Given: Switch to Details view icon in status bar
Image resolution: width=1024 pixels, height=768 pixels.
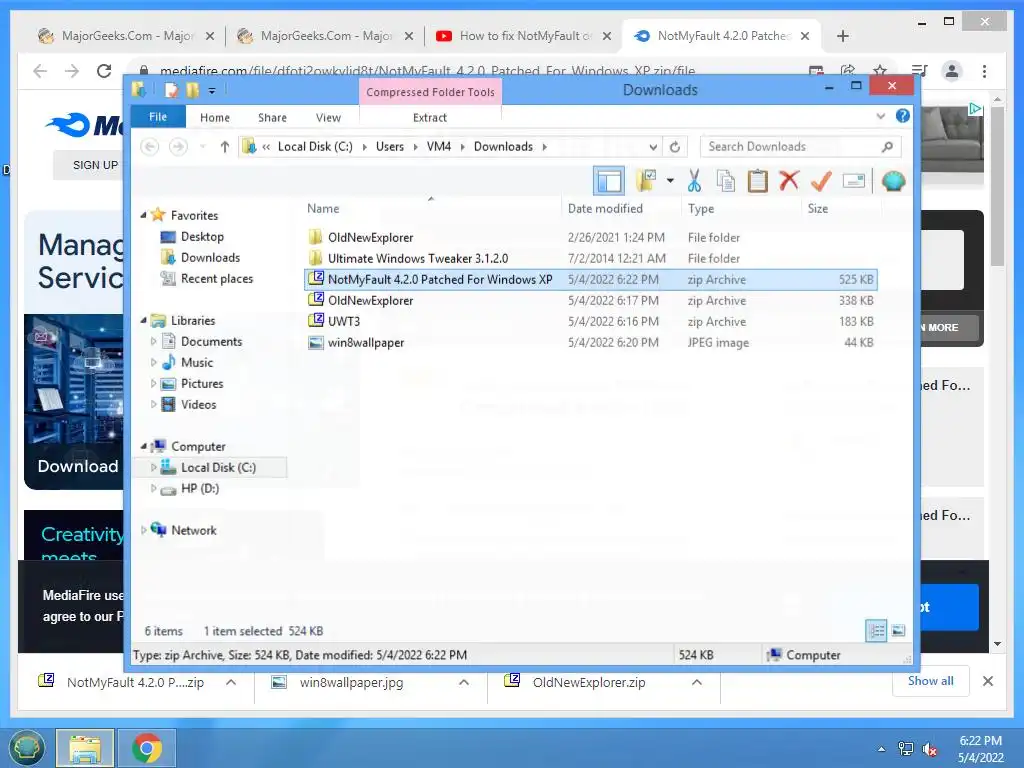Looking at the screenshot, I should 876,631.
